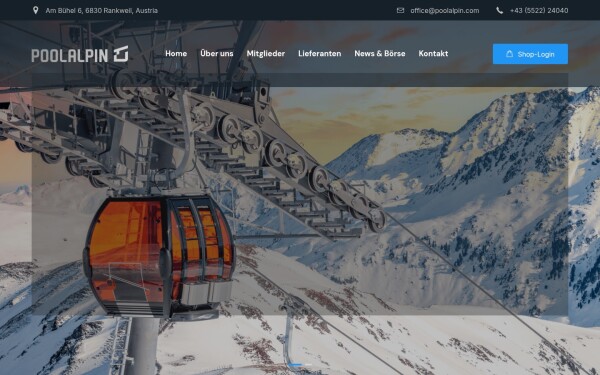Screen dimensions: 600x375
Task: Open the Mitglieder navigation item
Action: click(266, 54)
